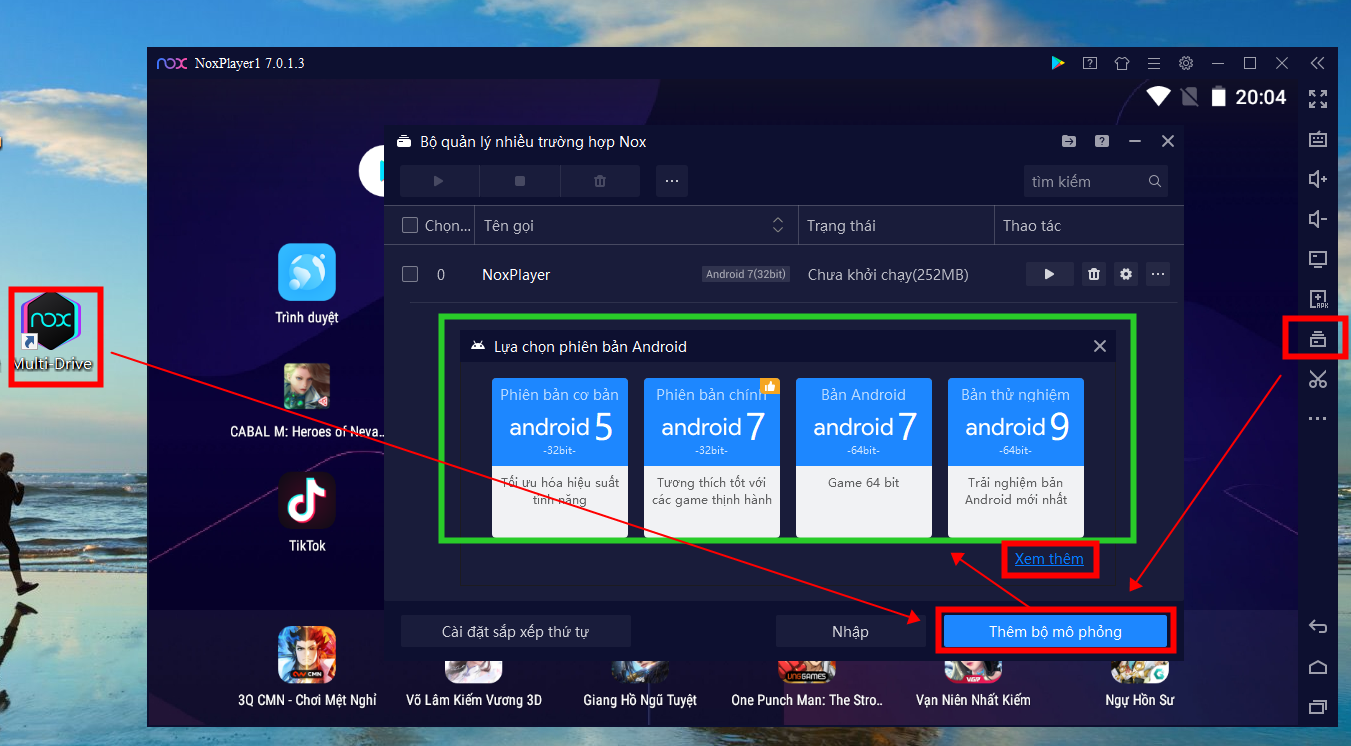Open the toolbar three-dots more options
This screenshot has width=1351, height=746.
pos(672,181)
